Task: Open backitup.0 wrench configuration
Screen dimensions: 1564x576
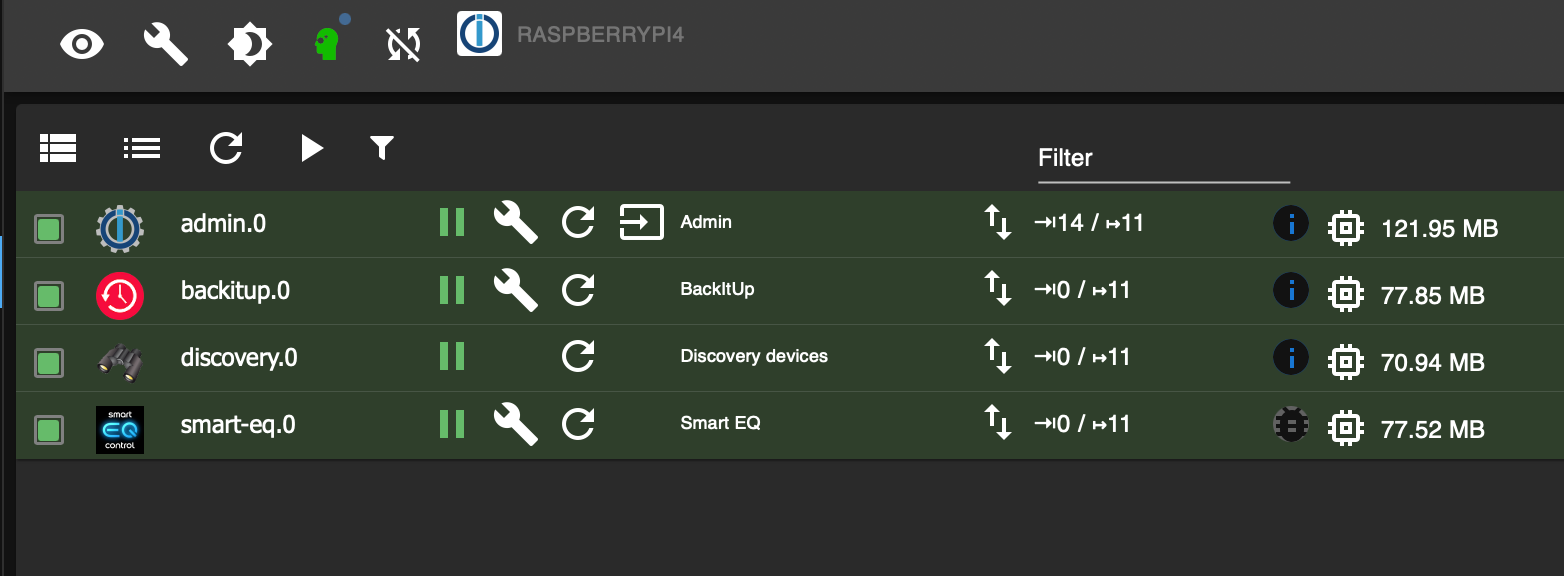Action: point(516,289)
